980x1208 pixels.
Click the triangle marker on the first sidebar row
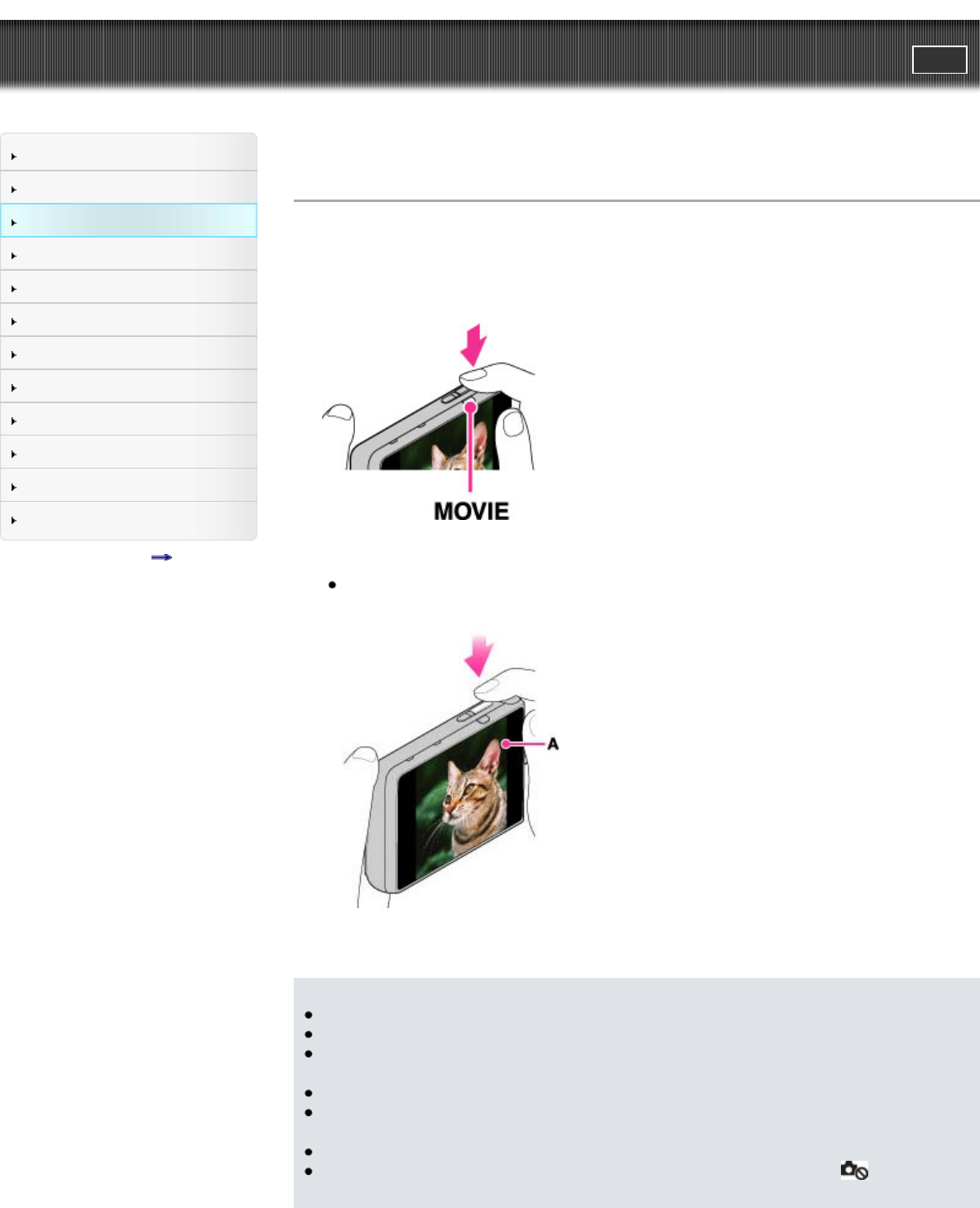[13, 156]
